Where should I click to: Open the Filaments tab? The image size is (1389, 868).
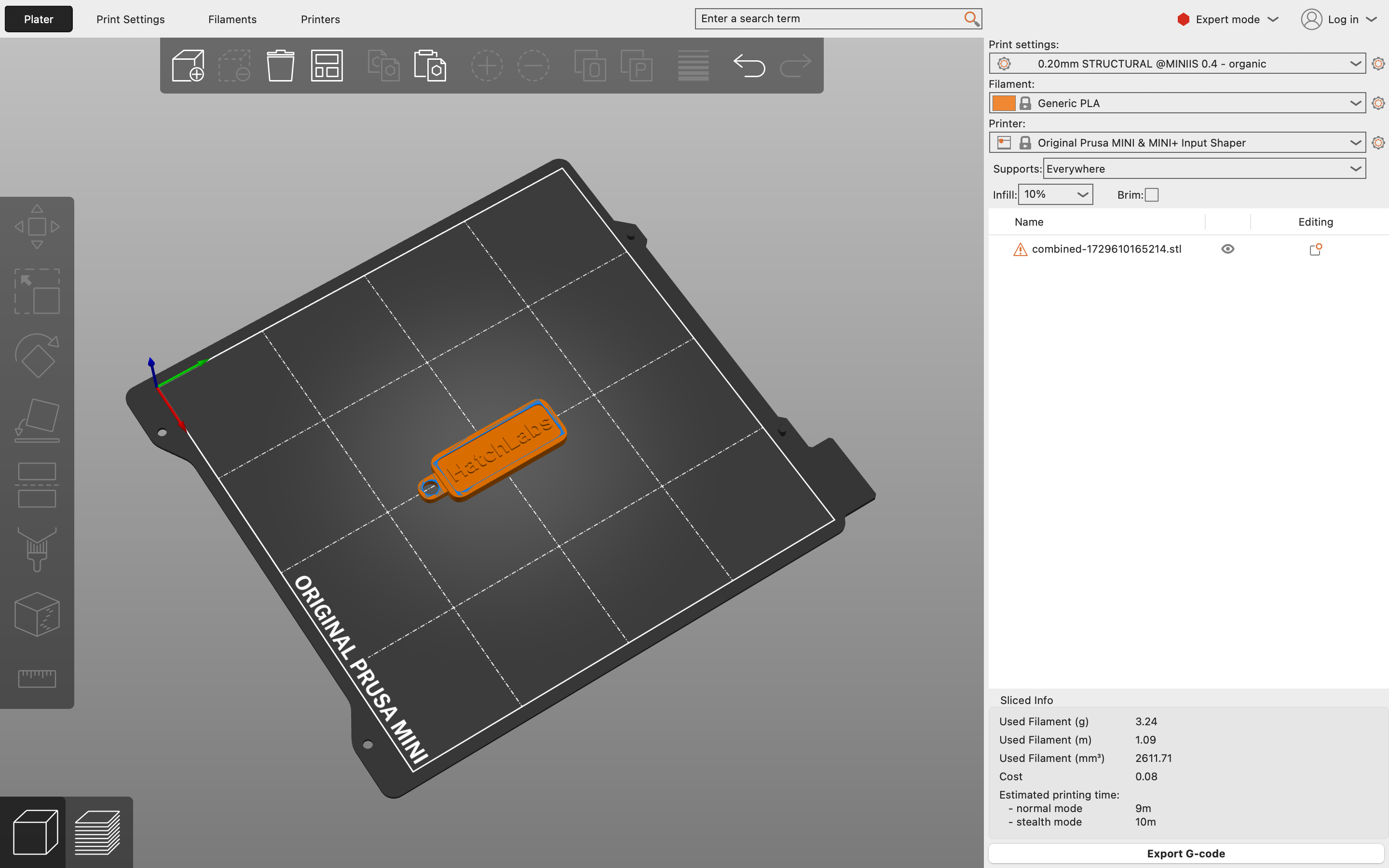pyautogui.click(x=232, y=19)
